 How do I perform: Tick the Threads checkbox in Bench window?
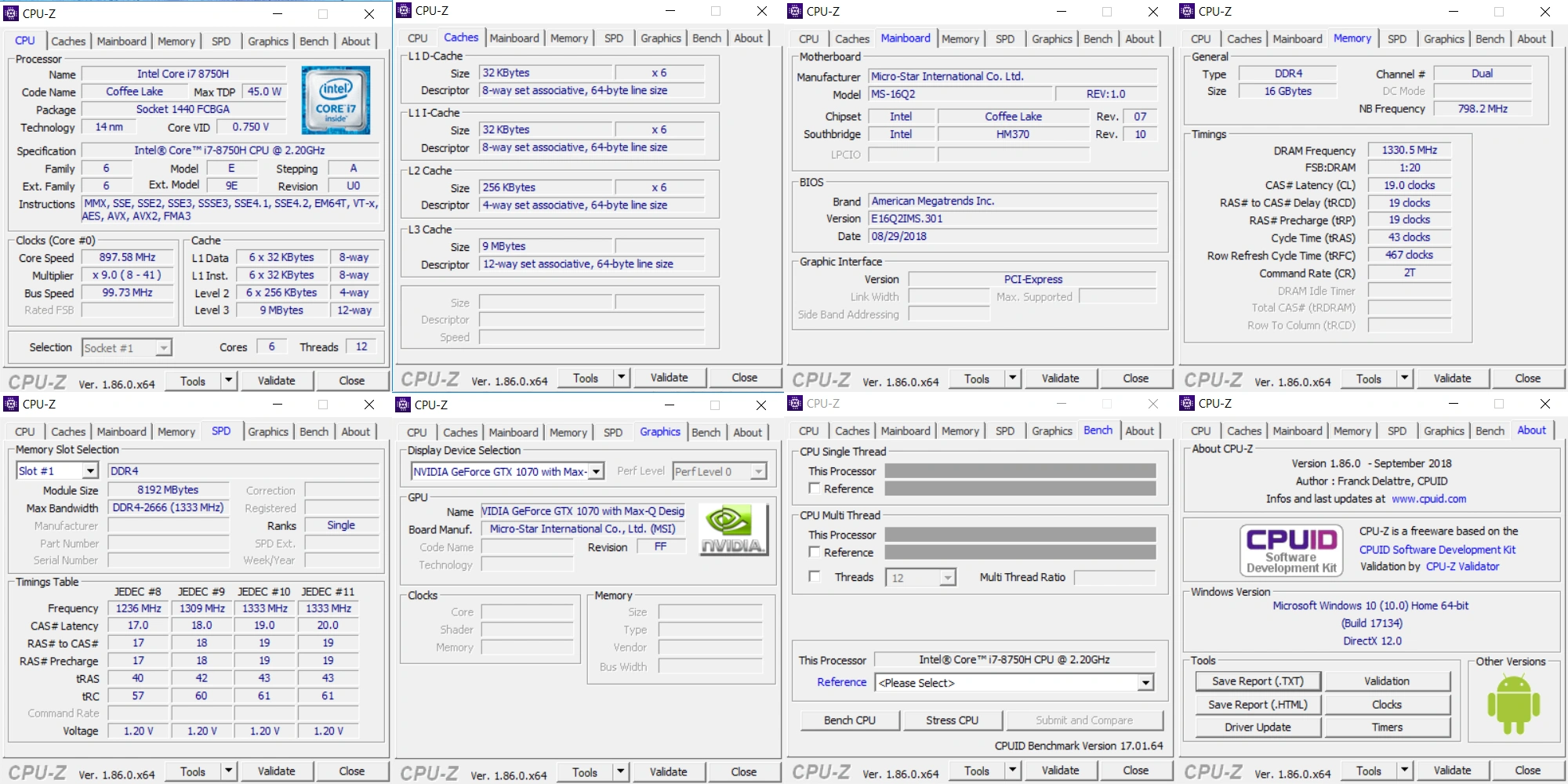coord(815,577)
